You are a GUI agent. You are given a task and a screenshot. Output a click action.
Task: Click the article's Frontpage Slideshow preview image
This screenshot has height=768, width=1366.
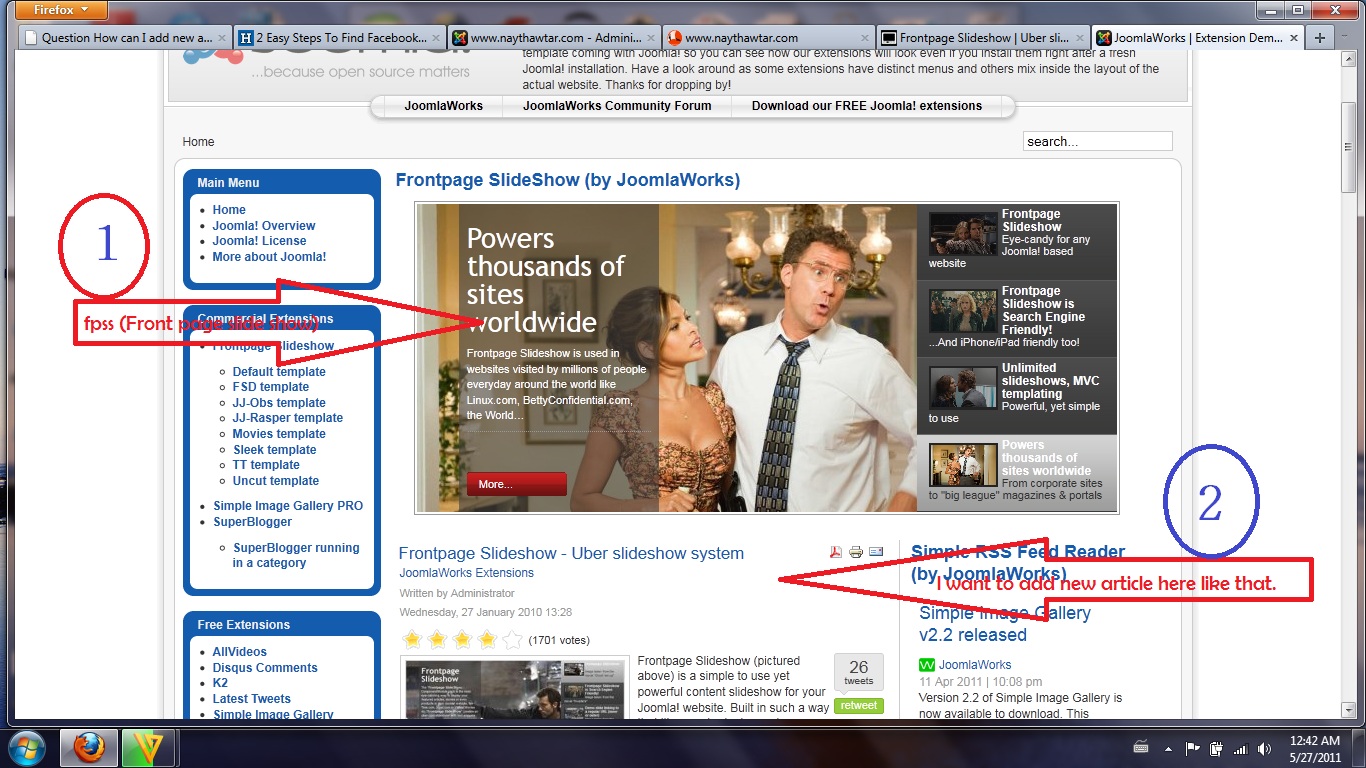(x=515, y=688)
